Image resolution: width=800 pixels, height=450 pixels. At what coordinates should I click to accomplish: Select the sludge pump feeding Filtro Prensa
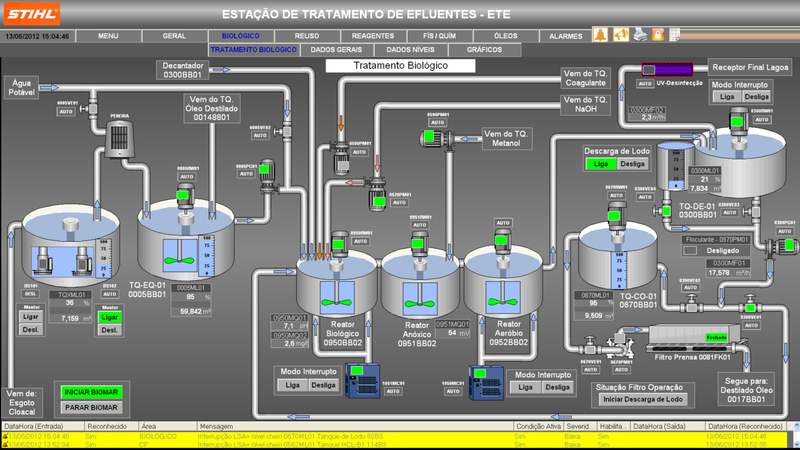click(x=621, y=345)
